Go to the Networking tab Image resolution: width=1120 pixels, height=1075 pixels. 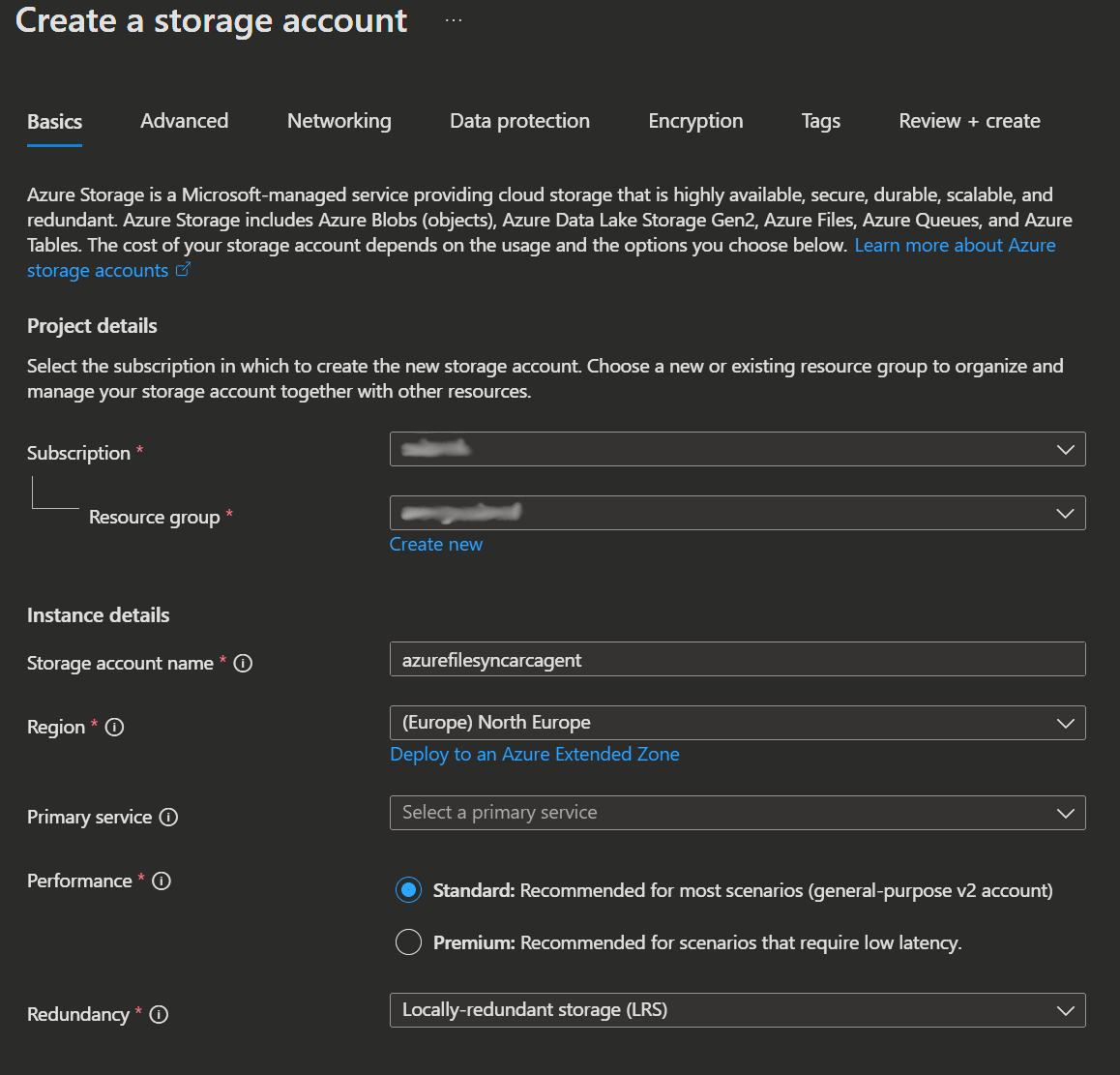339,121
